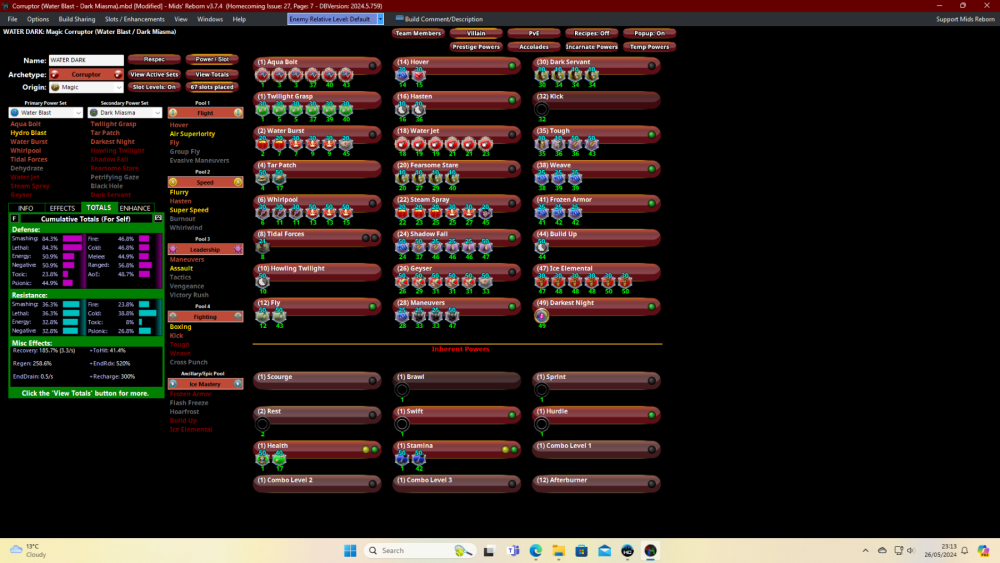Image resolution: width=1000 pixels, height=563 pixels.
Task: Switch to the EFFECTS tab
Action: coord(62,208)
